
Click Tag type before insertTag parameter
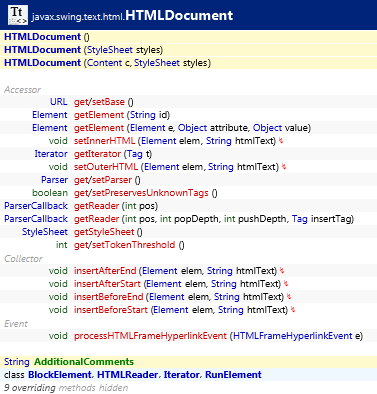(300, 219)
